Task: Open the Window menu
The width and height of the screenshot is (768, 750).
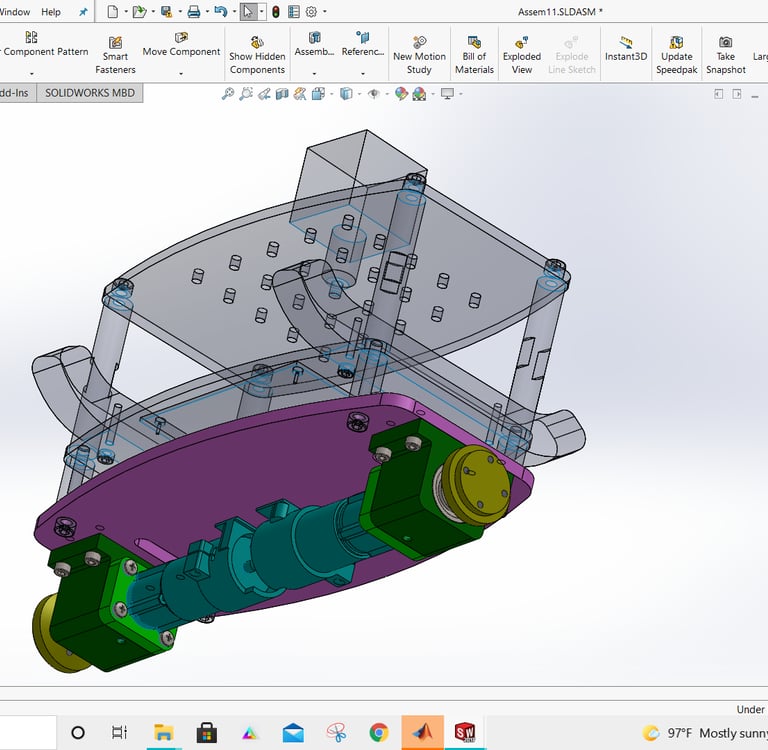Action: [x=15, y=12]
